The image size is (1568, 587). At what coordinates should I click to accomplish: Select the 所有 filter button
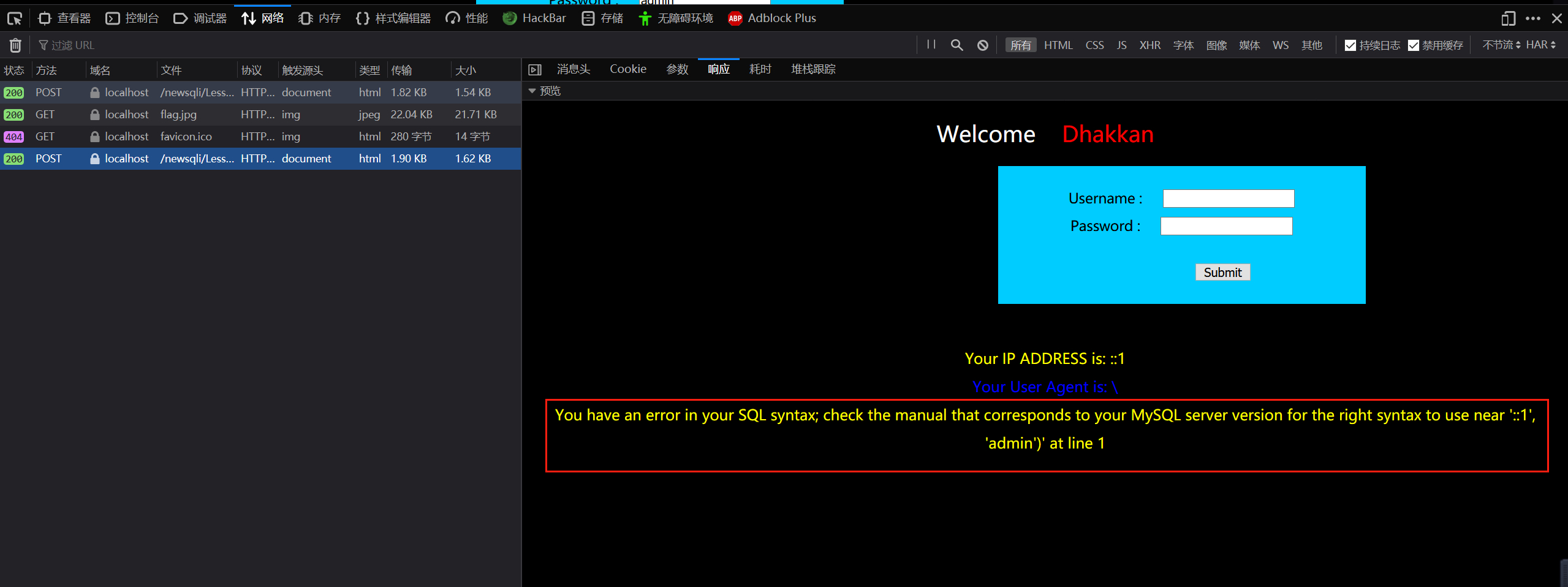1021,45
